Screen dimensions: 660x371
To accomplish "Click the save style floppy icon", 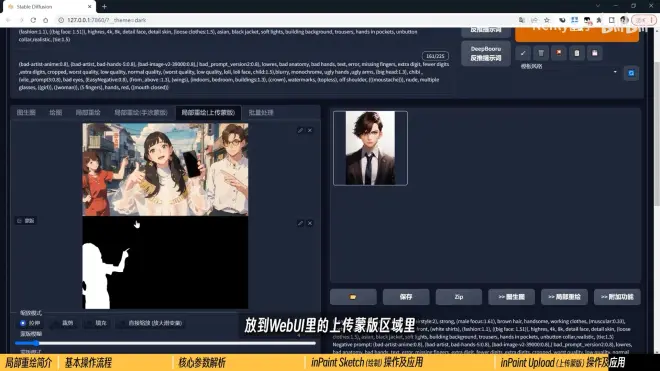I will 595,53.
